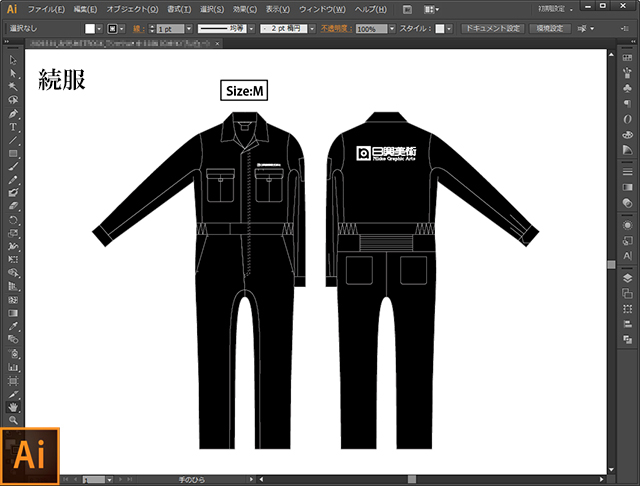640x486 pixels.
Task: Open the Pathfinder panel icon
Action: point(627,339)
